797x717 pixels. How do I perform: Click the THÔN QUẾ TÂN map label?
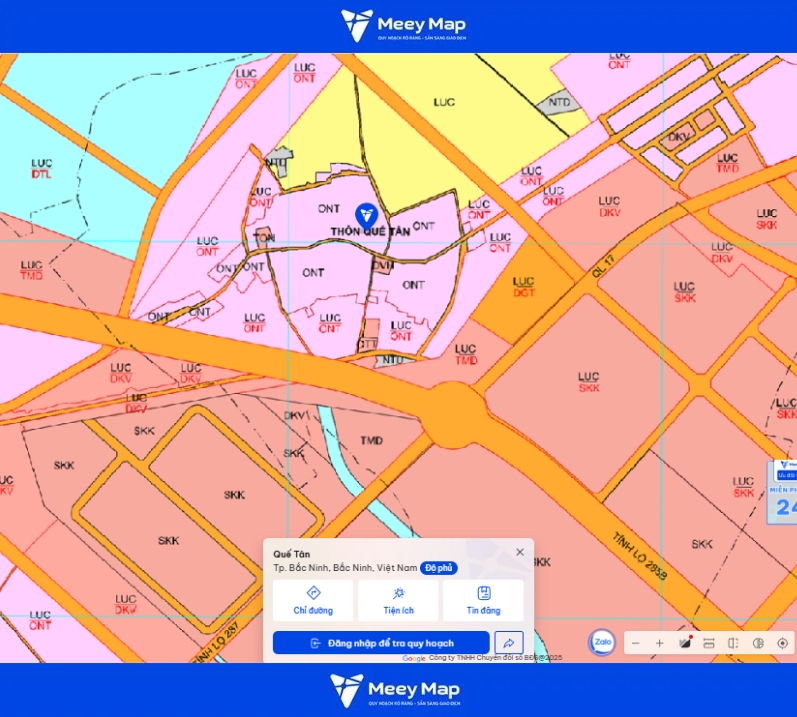point(370,232)
